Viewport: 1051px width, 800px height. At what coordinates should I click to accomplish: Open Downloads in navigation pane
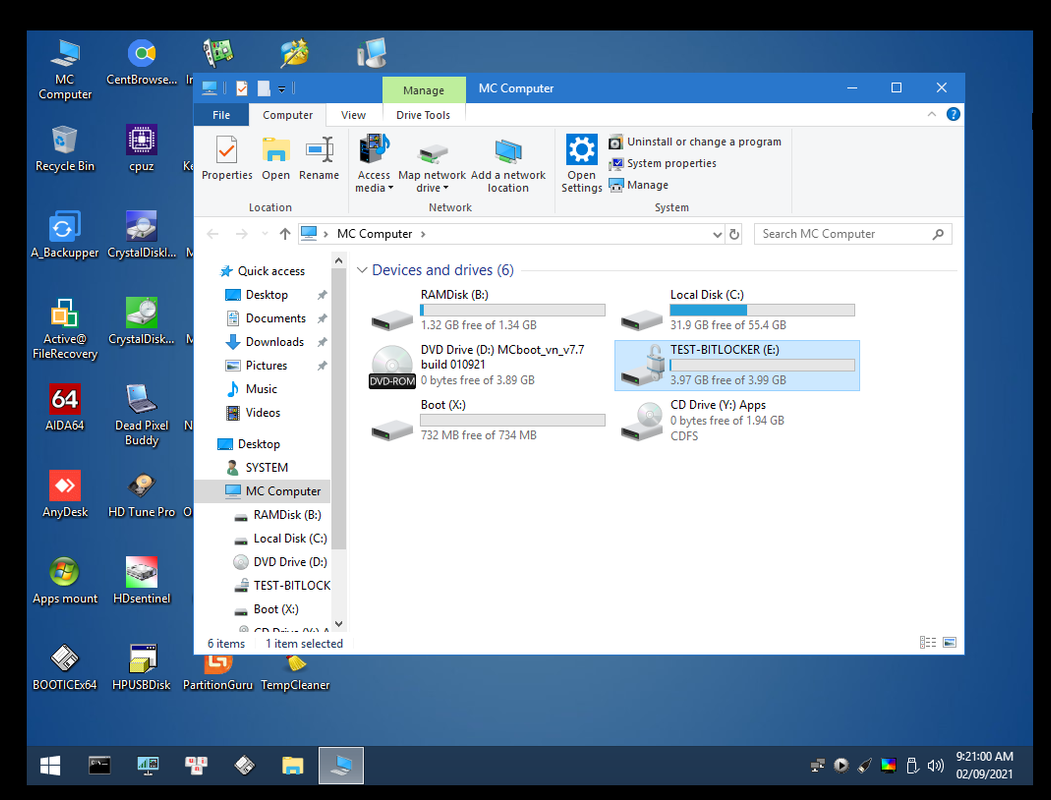[x=275, y=342]
